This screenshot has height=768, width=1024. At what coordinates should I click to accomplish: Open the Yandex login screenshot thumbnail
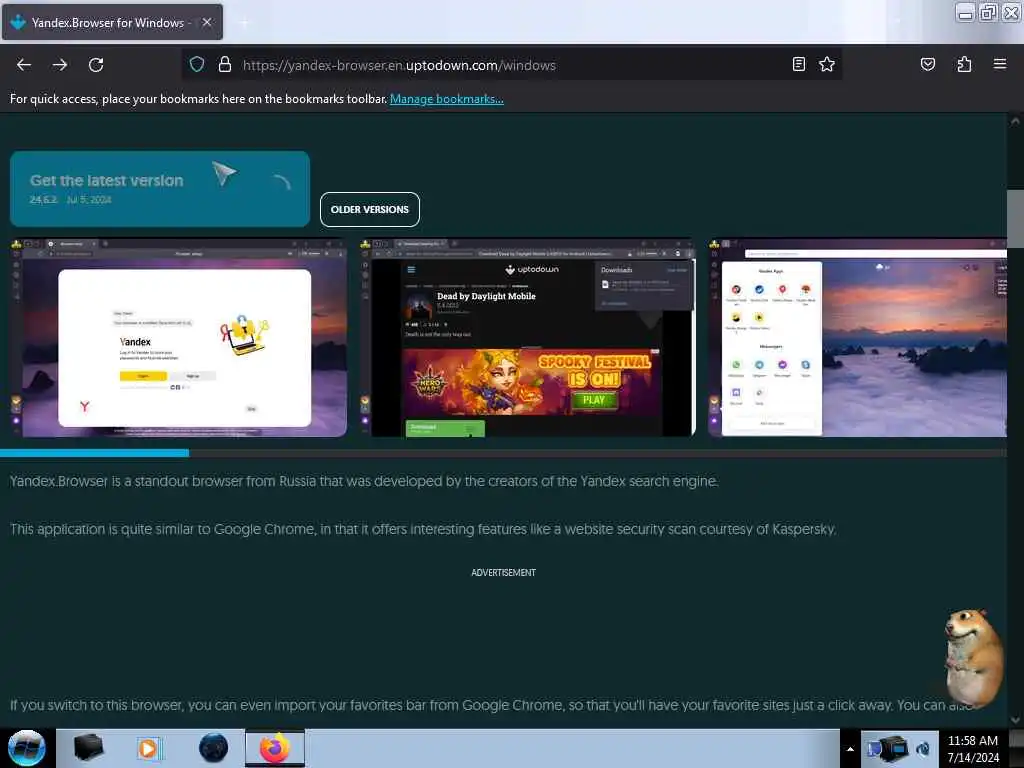(x=179, y=338)
